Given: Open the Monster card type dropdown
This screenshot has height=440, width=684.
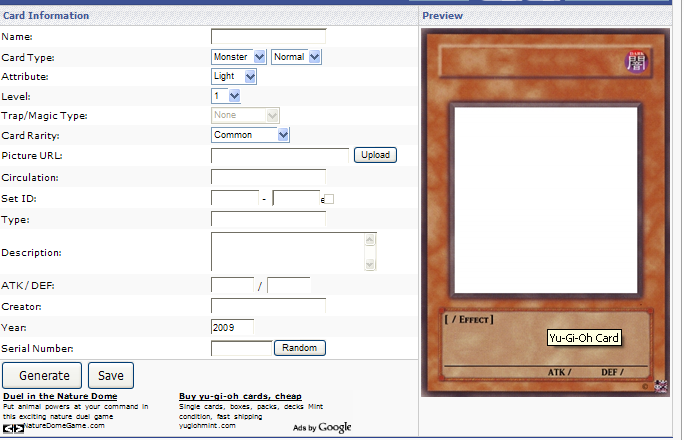Looking at the screenshot, I should point(239,57).
